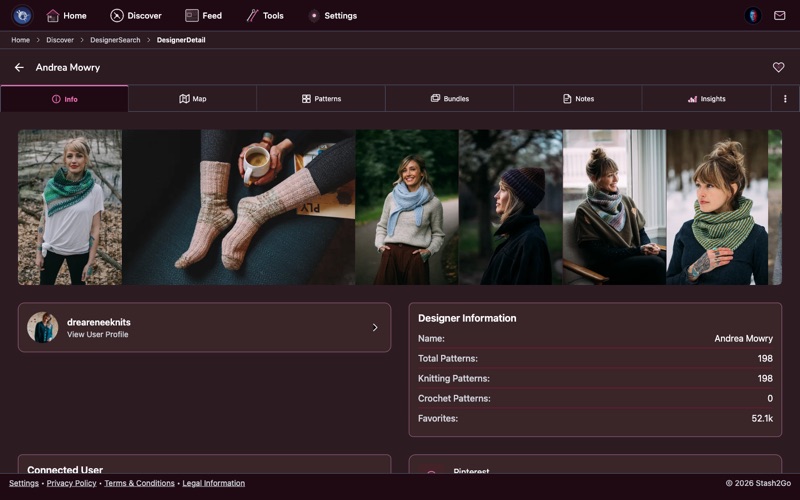The height and width of the screenshot is (500, 800).
Task: Open the blue scarf photo thumbnail
Action: coord(407,207)
